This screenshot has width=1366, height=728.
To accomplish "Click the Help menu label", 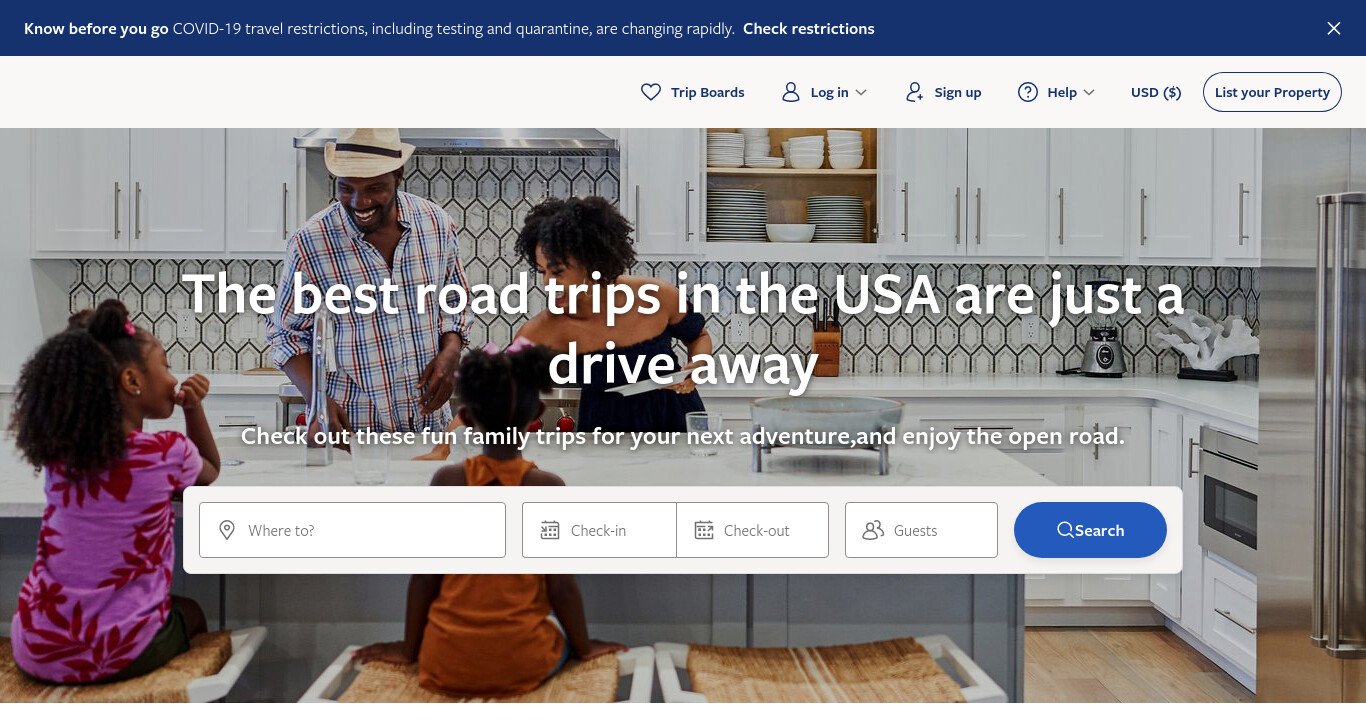I will pos(1062,92).
